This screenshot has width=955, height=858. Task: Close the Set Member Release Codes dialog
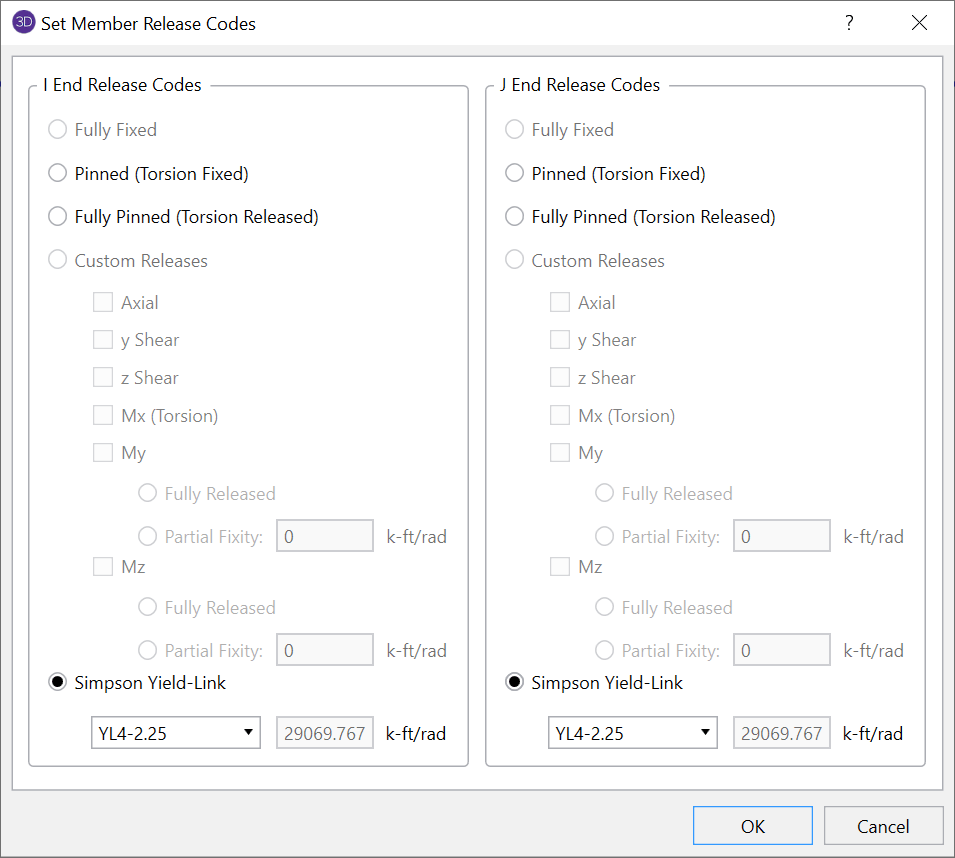pyautogui.click(x=919, y=23)
